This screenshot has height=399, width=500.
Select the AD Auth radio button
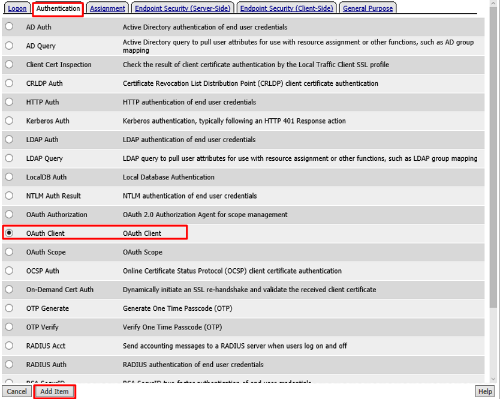coord(9,26)
